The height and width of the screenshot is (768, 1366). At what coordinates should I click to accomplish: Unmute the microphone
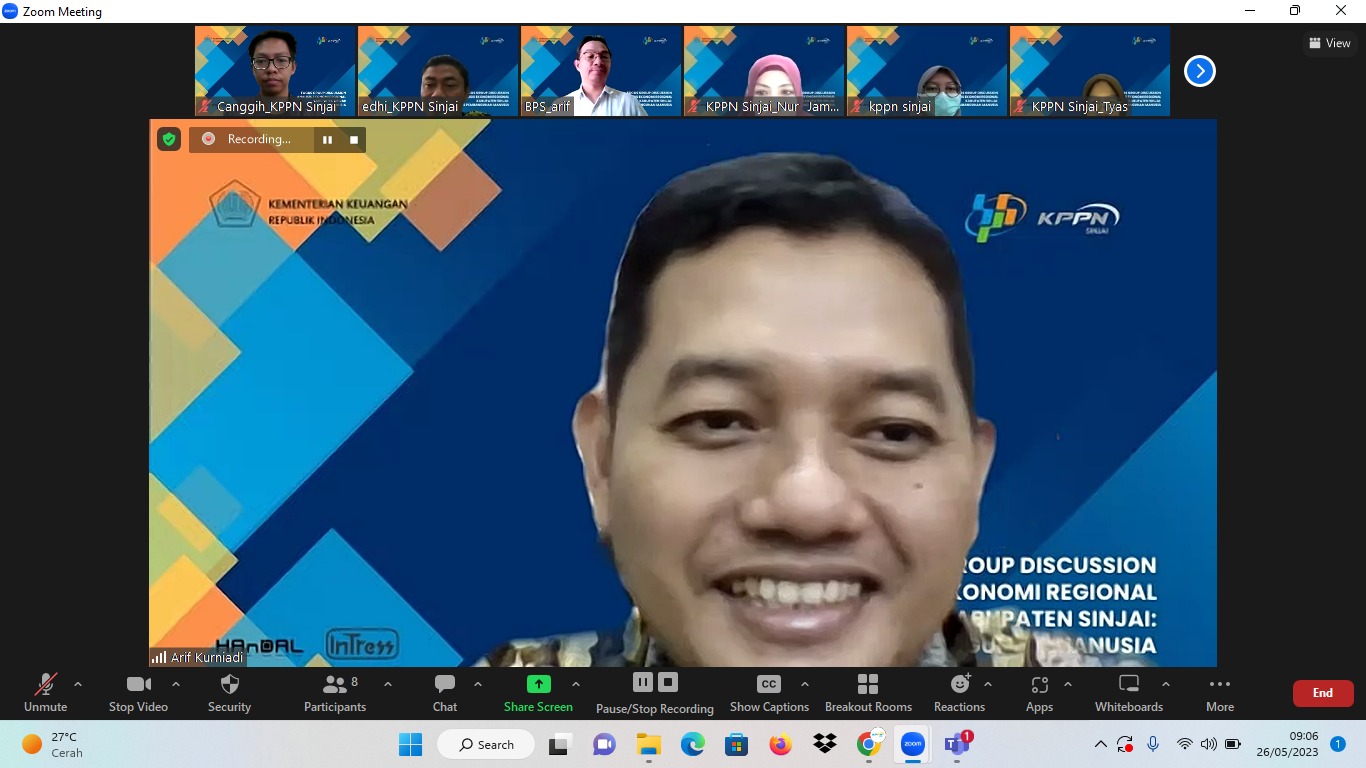pos(46,692)
